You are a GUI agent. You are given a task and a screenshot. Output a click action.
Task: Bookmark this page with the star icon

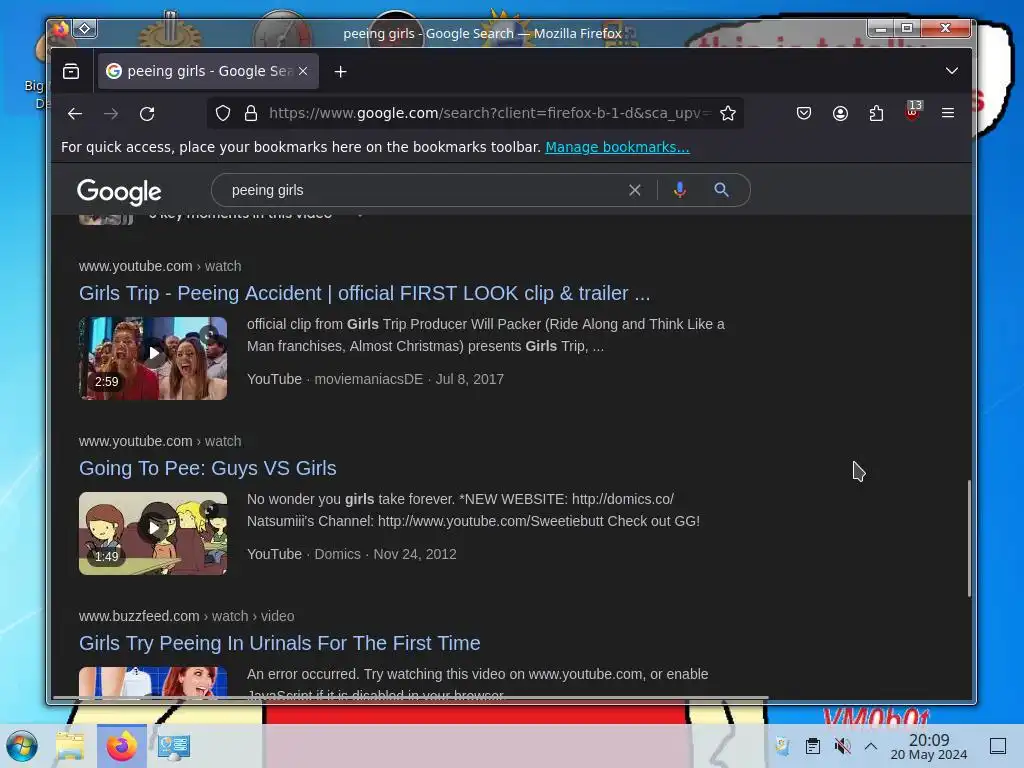click(x=728, y=113)
